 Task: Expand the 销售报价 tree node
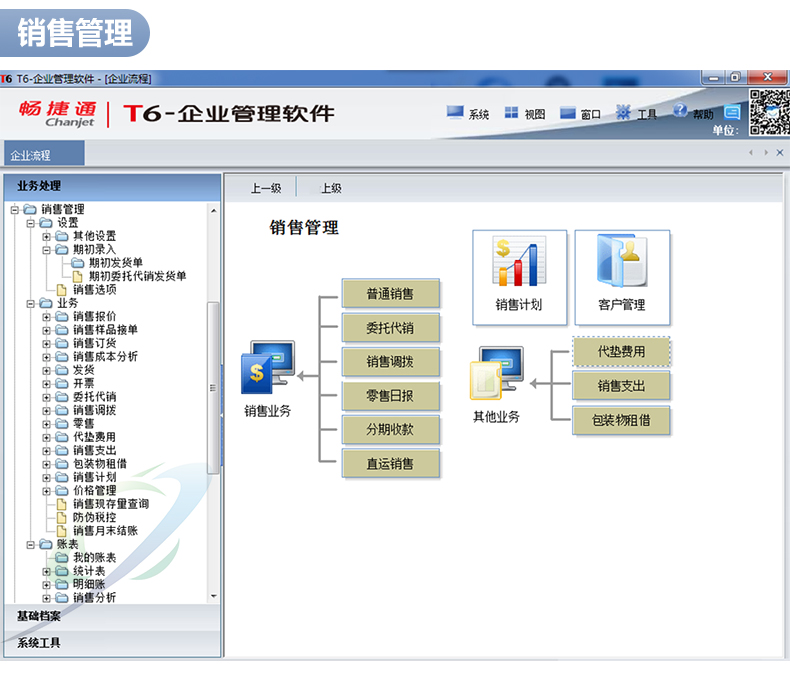click(x=46, y=317)
